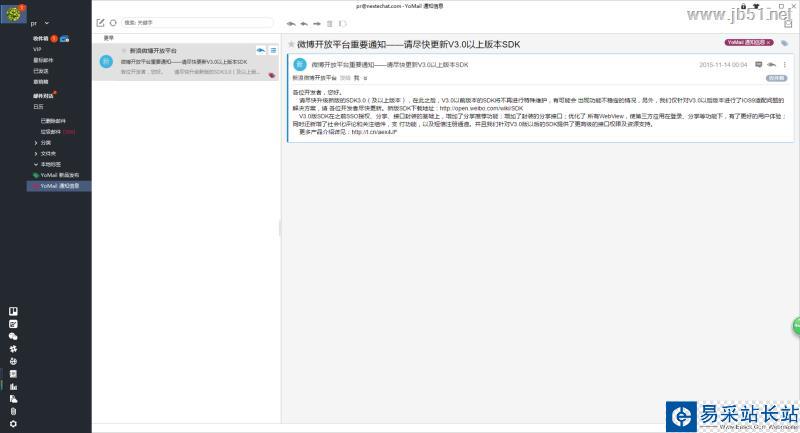Open the note-with-pencil icon in the bottom sidebar
This screenshot has height=433, width=800.
(13, 324)
